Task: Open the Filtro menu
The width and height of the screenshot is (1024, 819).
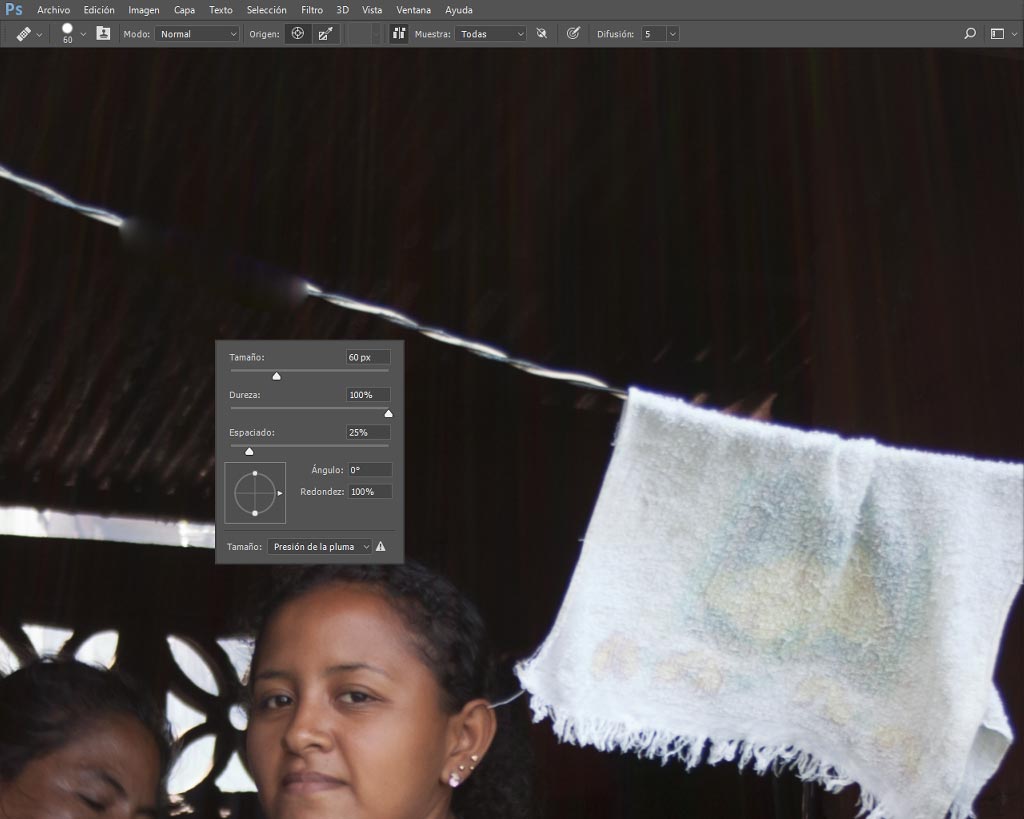Action: click(312, 10)
